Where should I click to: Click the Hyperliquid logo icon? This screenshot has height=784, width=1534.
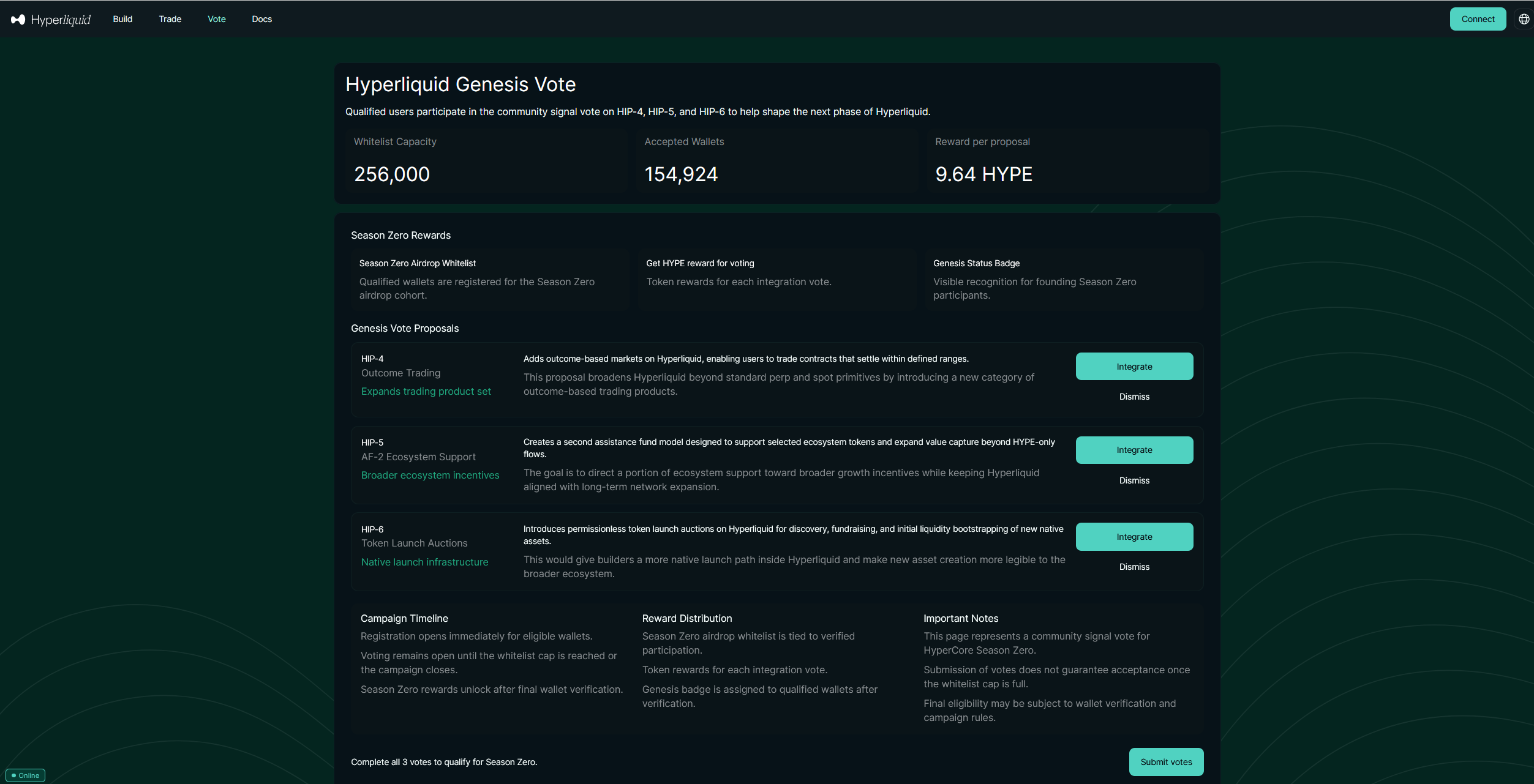(x=18, y=20)
